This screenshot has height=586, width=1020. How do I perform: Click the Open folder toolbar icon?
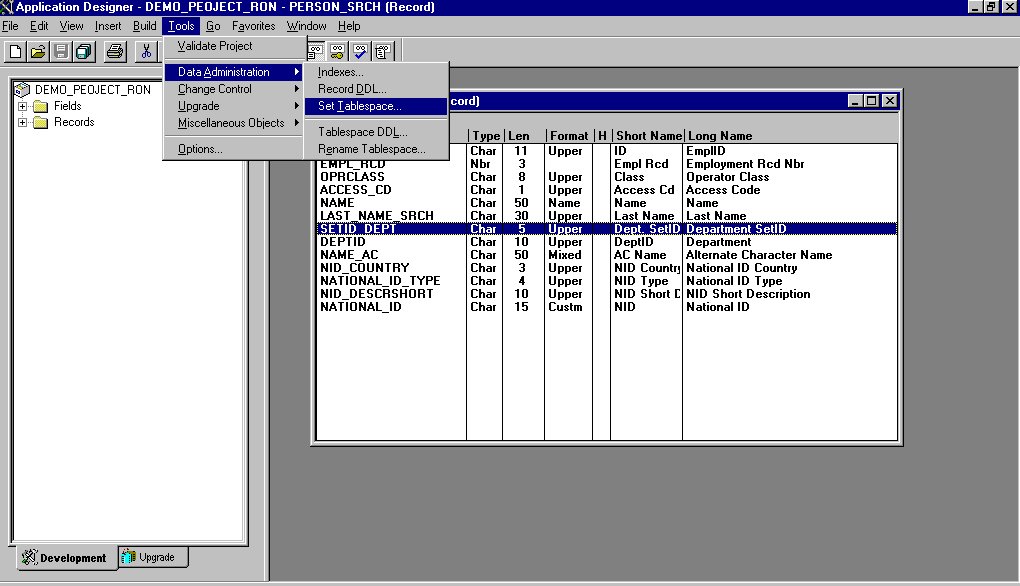pos(38,51)
